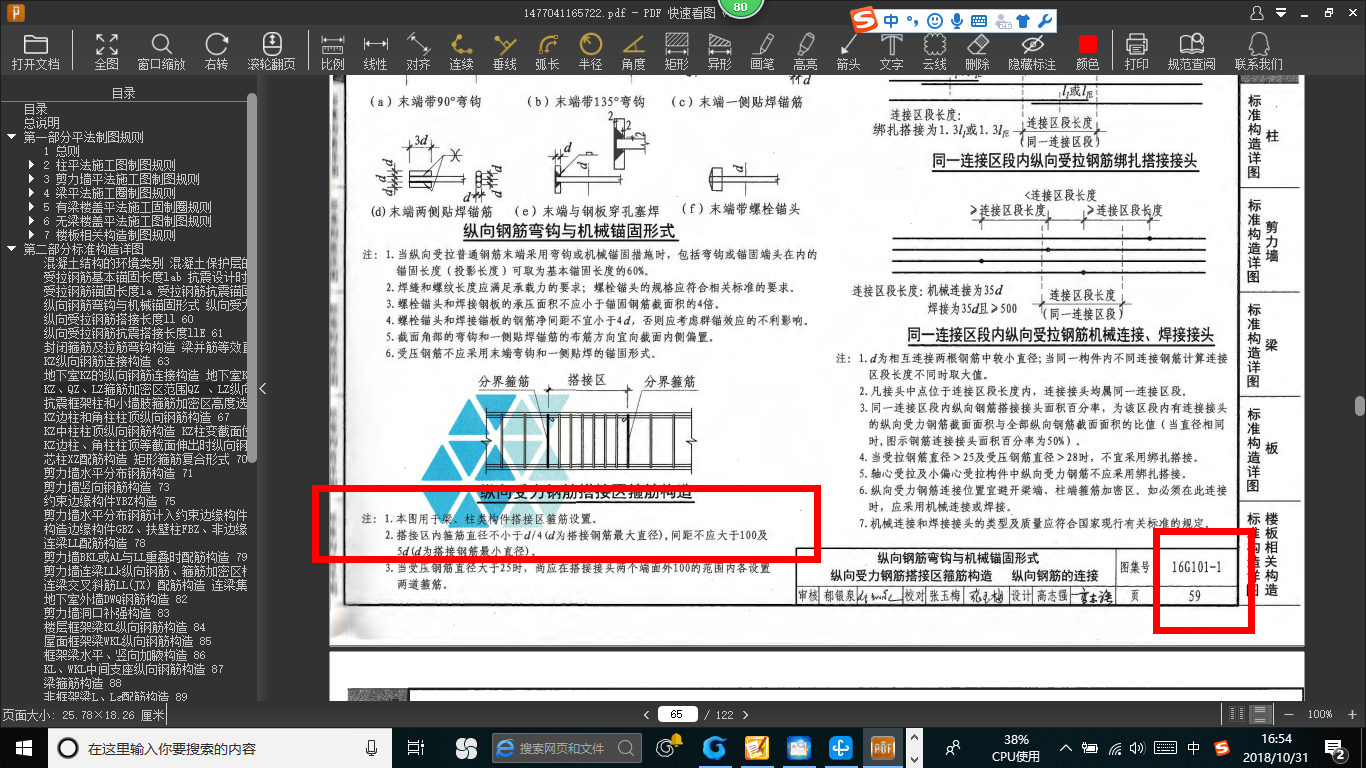Go to KZ纵向钢筋连接构造 63 bookmark
This screenshot has height=768, width=1366.
coord(106,361)
